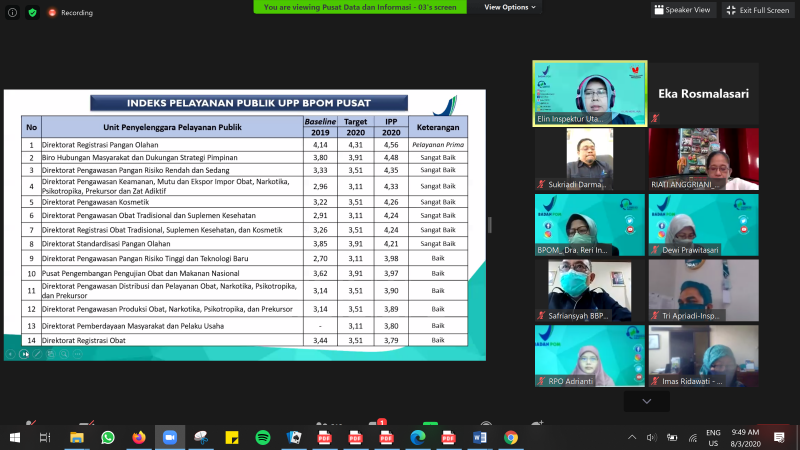Open Task View in the taskbar
Image resolution: width=800 pixels, height=450 pixels.
pos(45,438)
